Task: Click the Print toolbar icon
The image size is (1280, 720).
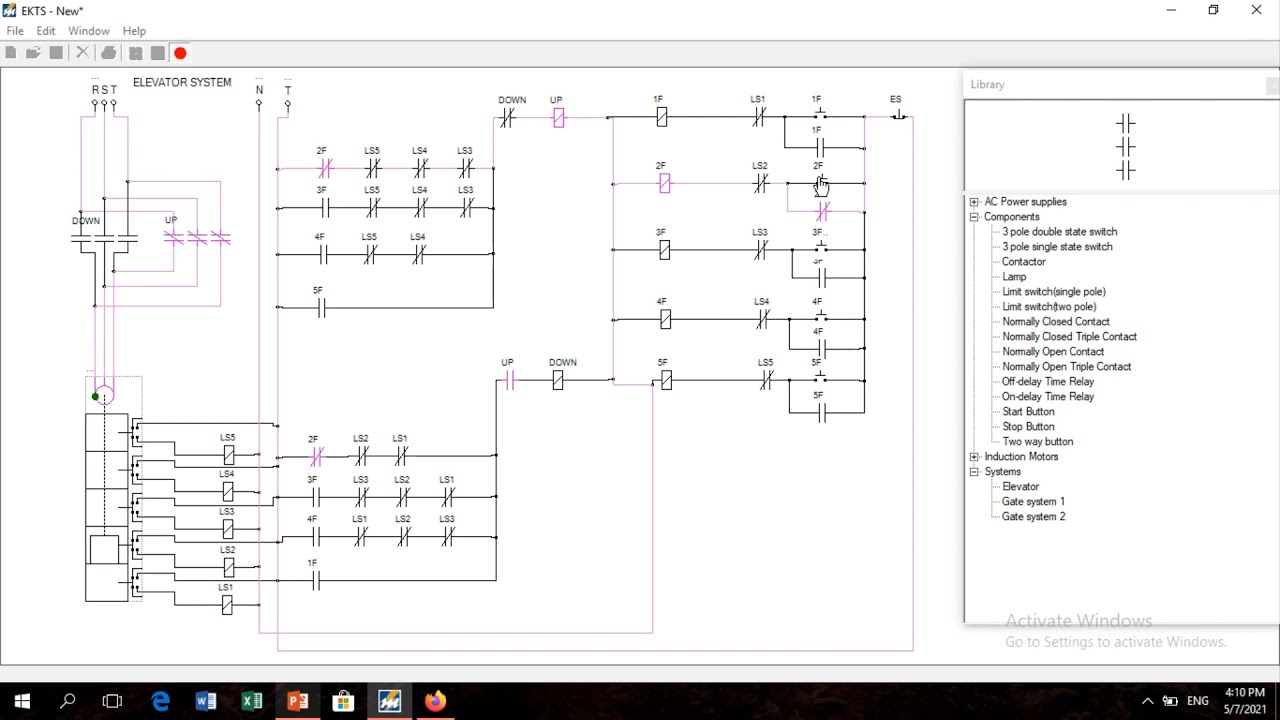Action: click(109, 53)
